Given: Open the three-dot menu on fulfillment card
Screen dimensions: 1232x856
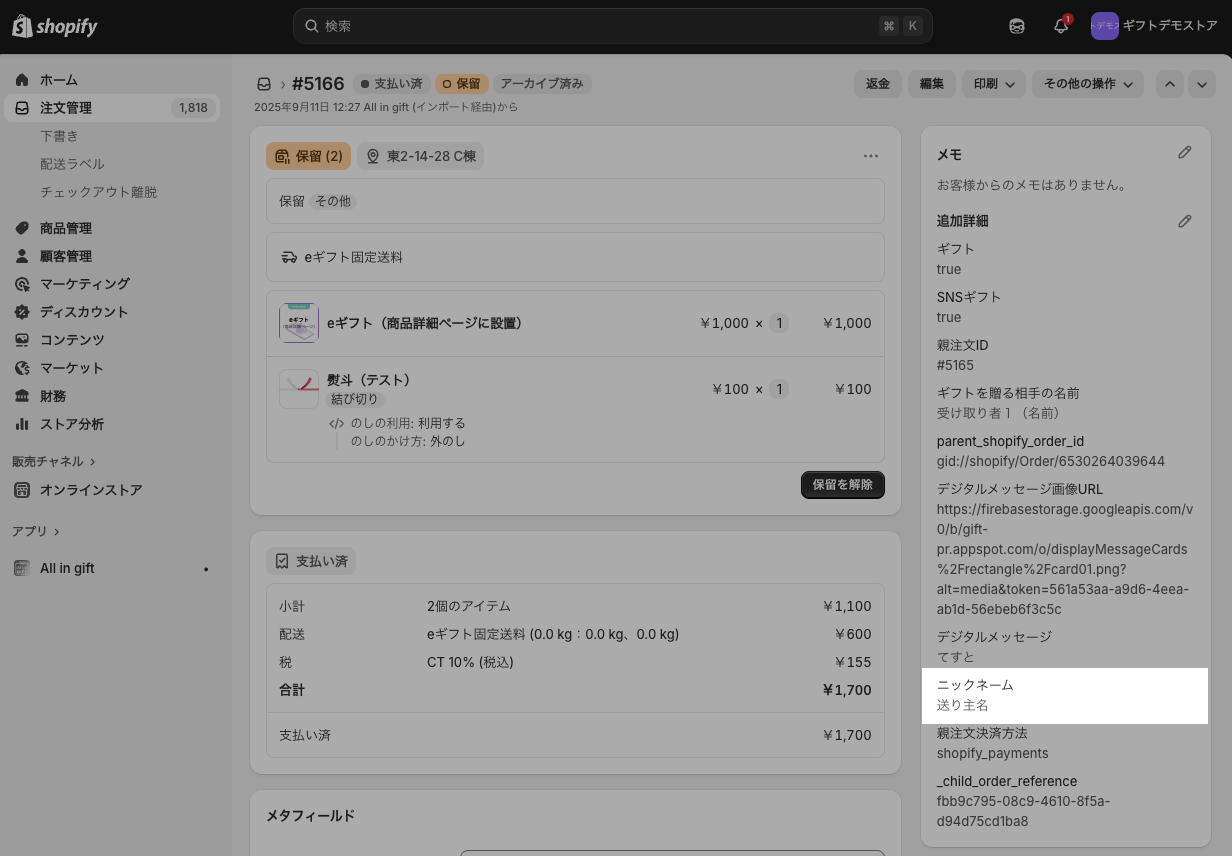Looking at the screenshot, I should (x=870, y=156).
